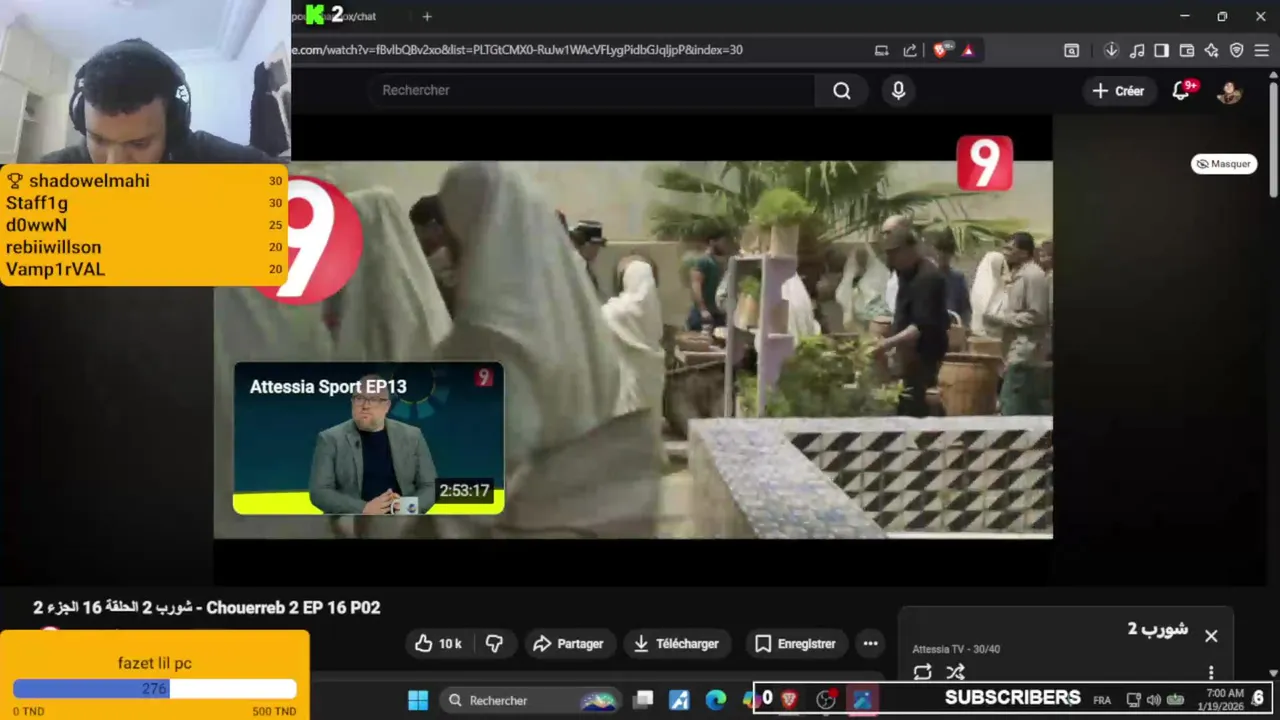This screenshot has width=1280, height=720.
Task: Open Leo AI sparkle icon
Action: [x=1211, y=50]
